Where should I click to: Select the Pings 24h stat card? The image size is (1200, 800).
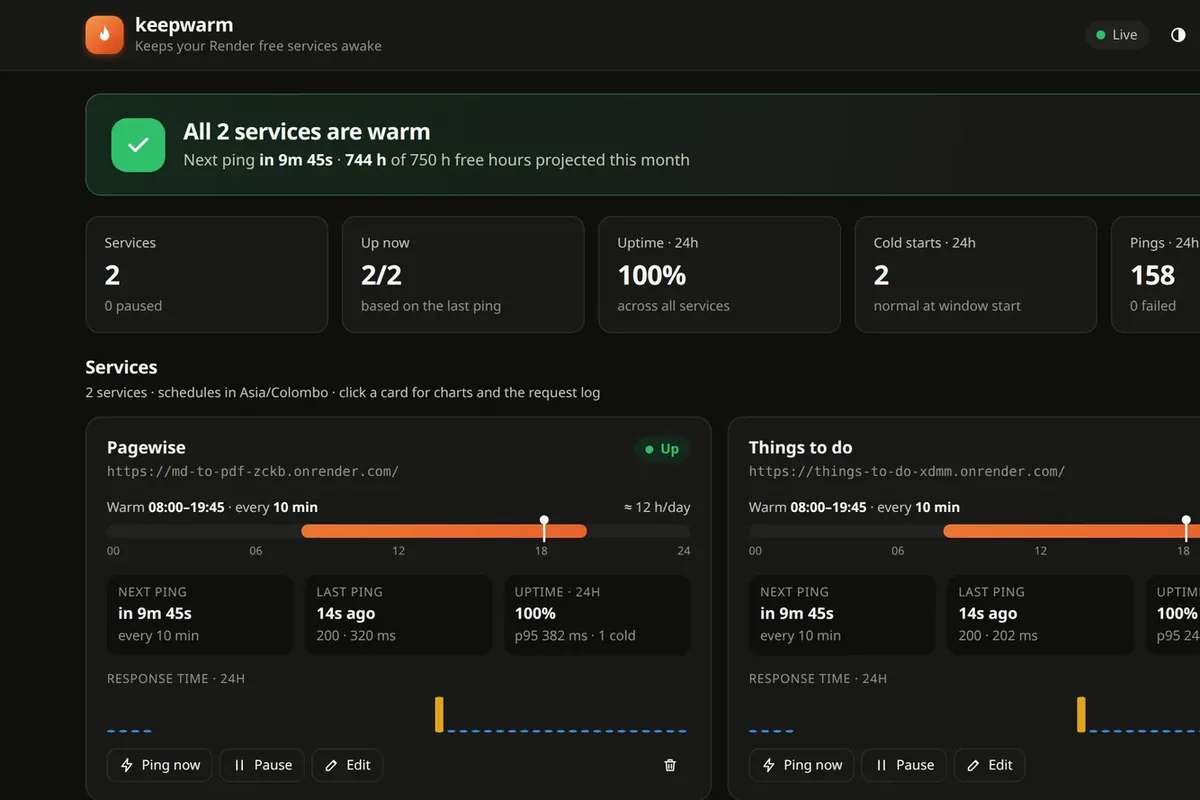1156,275
